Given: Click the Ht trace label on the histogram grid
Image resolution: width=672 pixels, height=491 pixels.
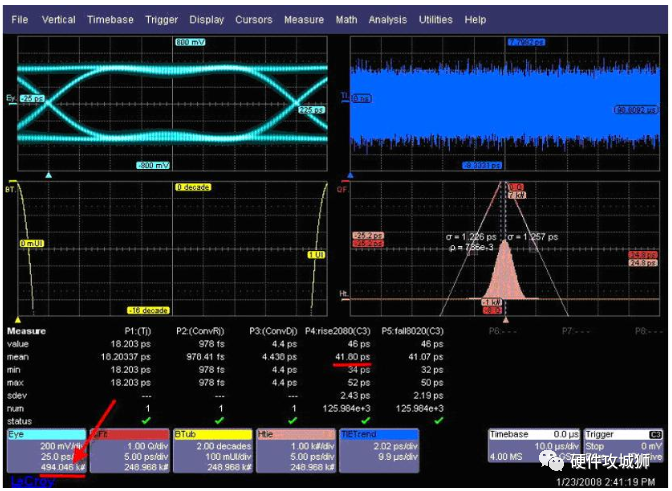Looking at the screenshot, I should (343, 294).
